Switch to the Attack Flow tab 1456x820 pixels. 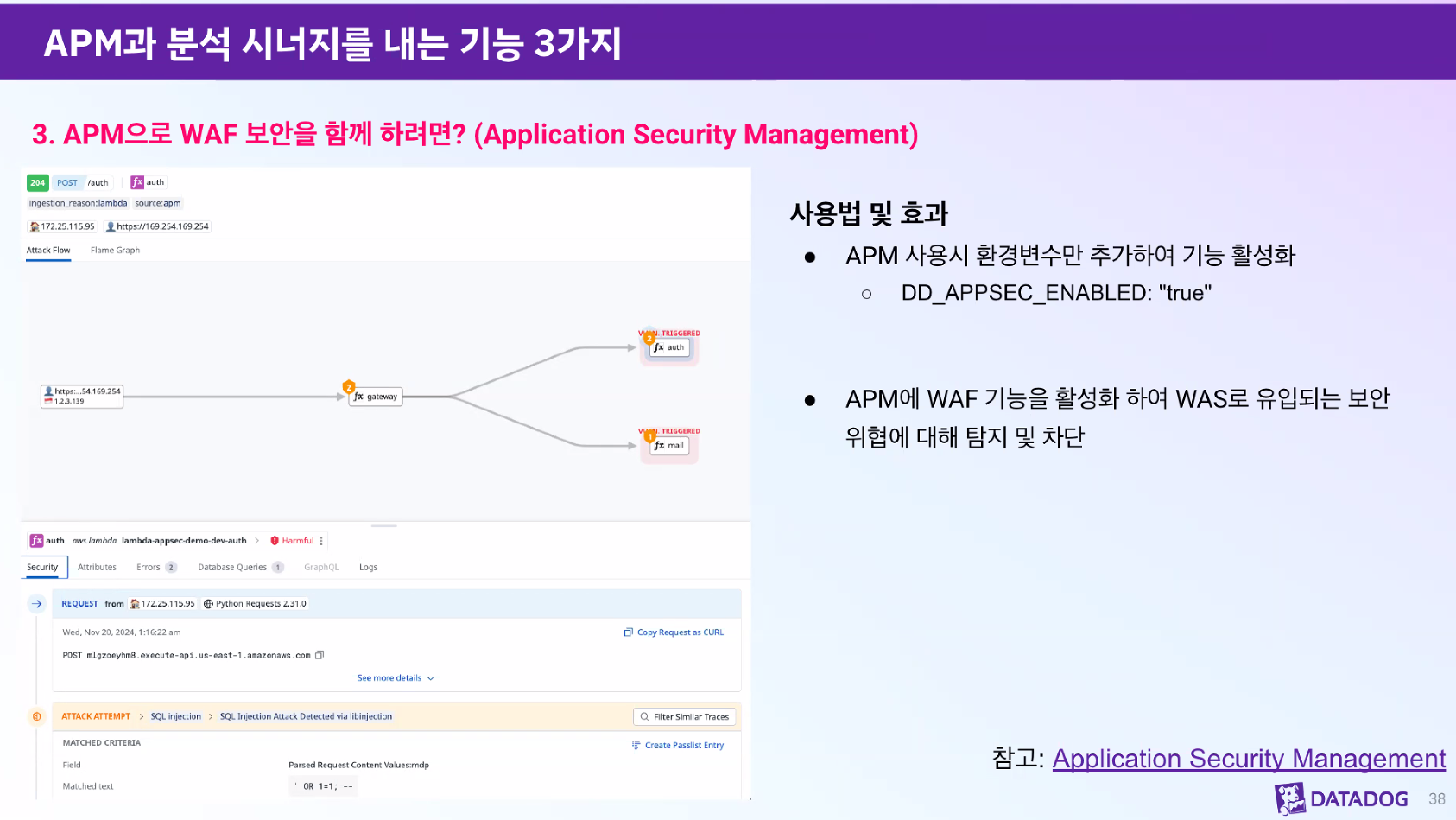pyautogui.click(x=48, y=250)
